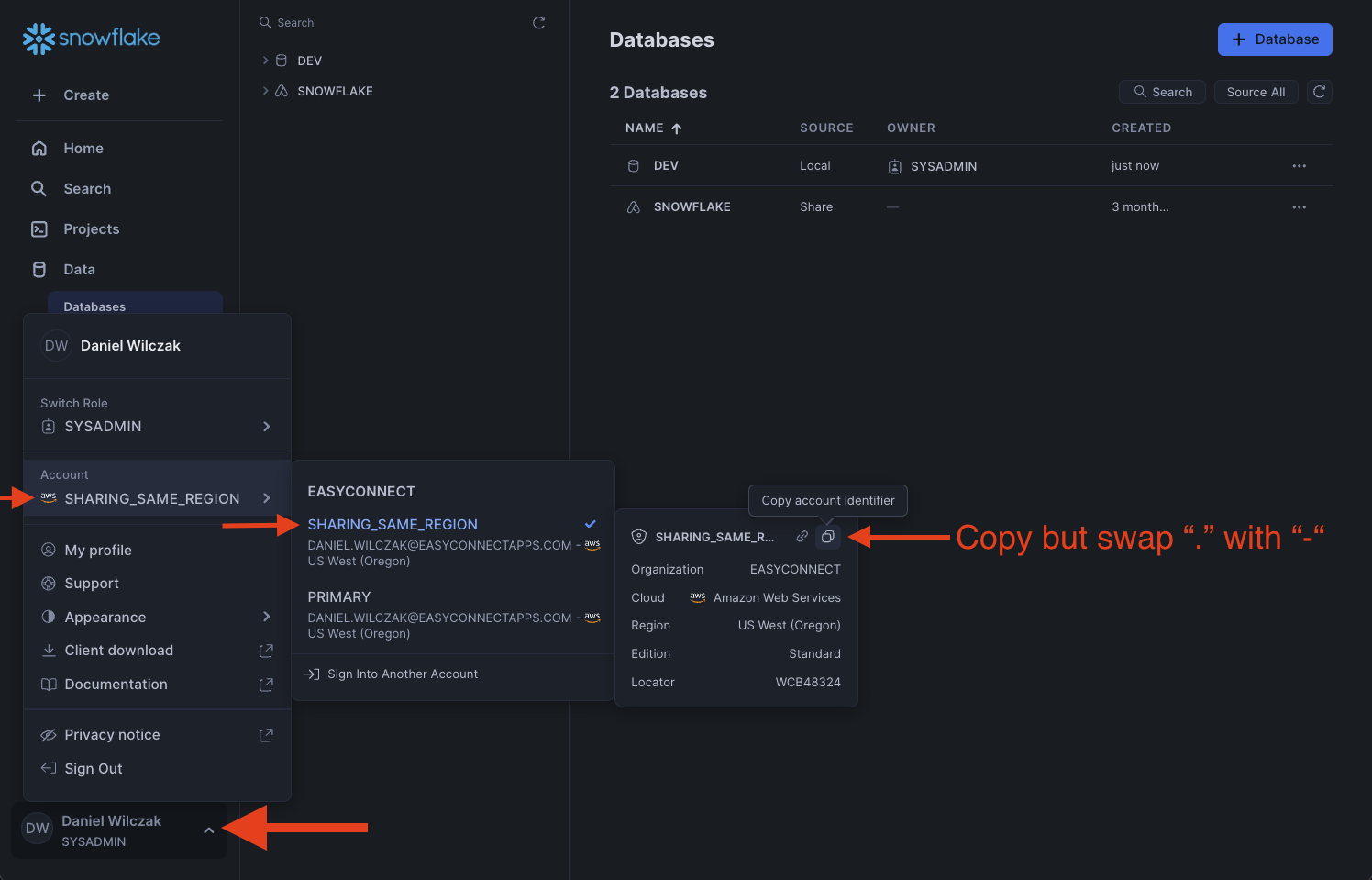This screenshot has height=880, width=1372.
Task: Click the Daniel Wilczak name in menu header
Action: pos(130,346)
